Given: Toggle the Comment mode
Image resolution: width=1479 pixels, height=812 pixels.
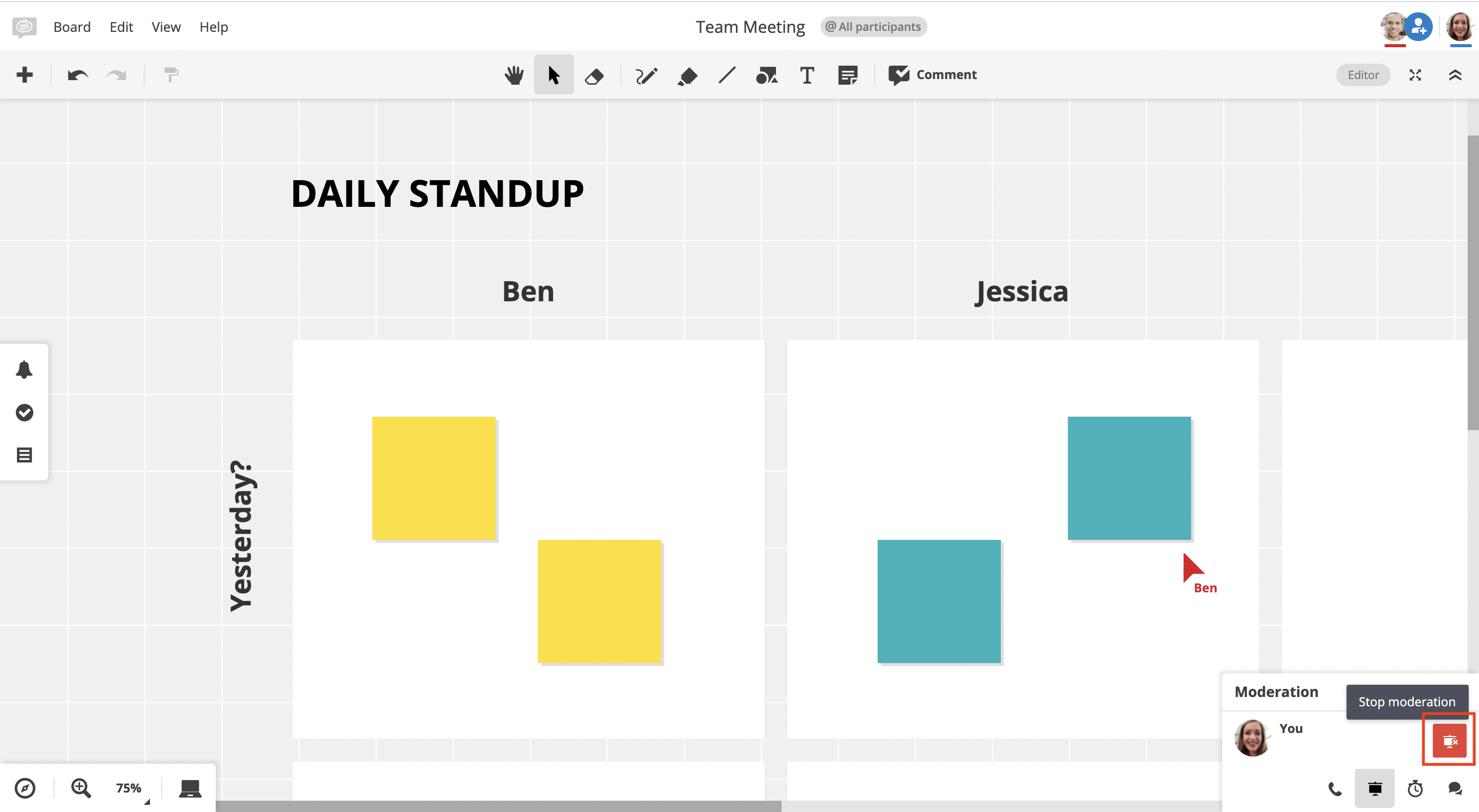Looking at the screenshot, I should click(x=933, y=75).
